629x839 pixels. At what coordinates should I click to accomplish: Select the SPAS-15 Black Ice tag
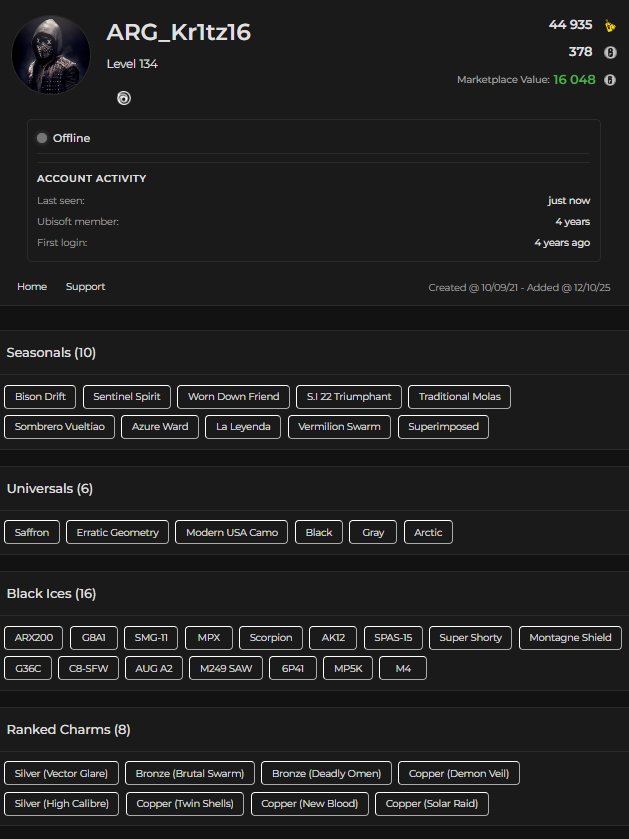click(x=393, y=637)
